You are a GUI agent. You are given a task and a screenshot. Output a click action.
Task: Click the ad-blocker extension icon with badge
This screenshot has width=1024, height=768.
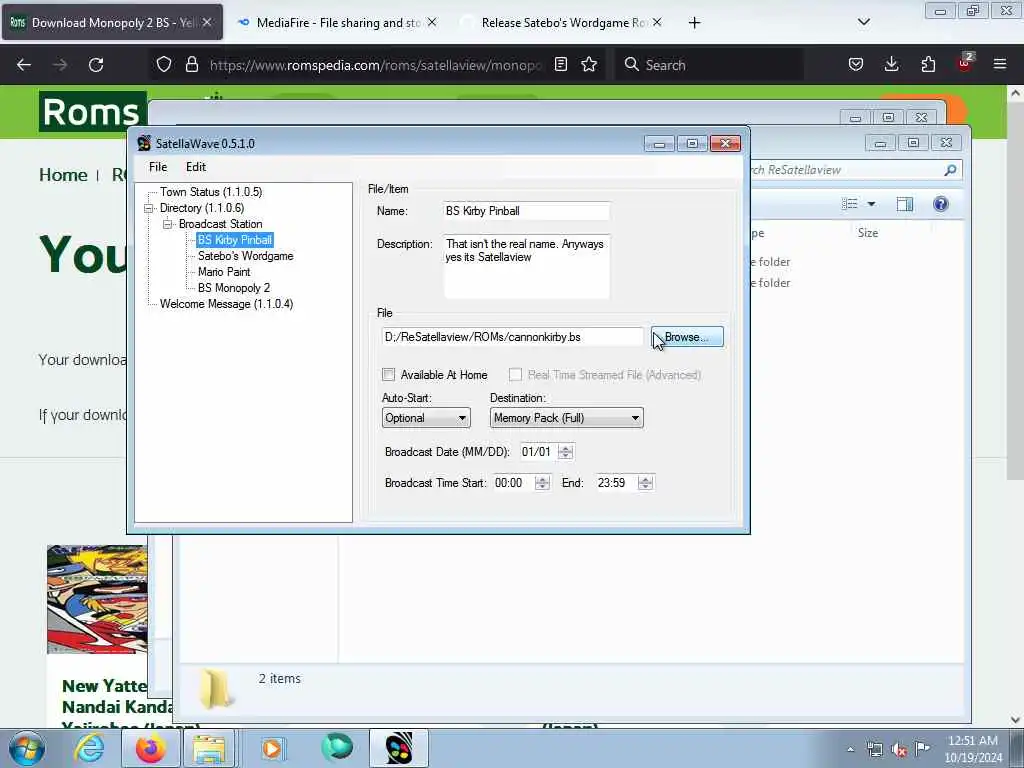pyautogui.click(x=965, y=63)
